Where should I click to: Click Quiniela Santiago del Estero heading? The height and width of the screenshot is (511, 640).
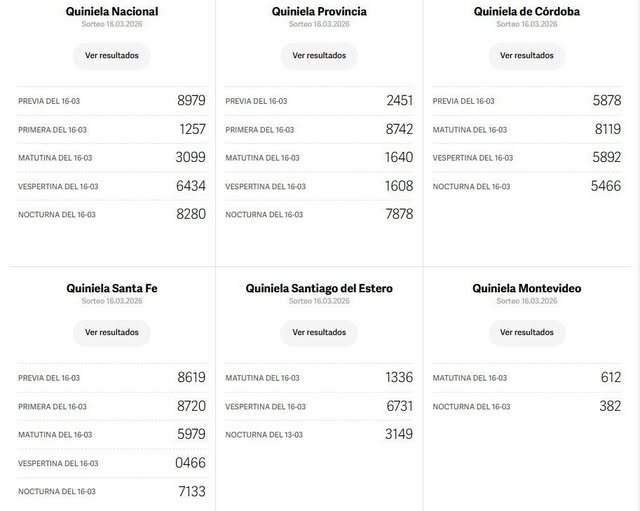[x=319, y=288]
